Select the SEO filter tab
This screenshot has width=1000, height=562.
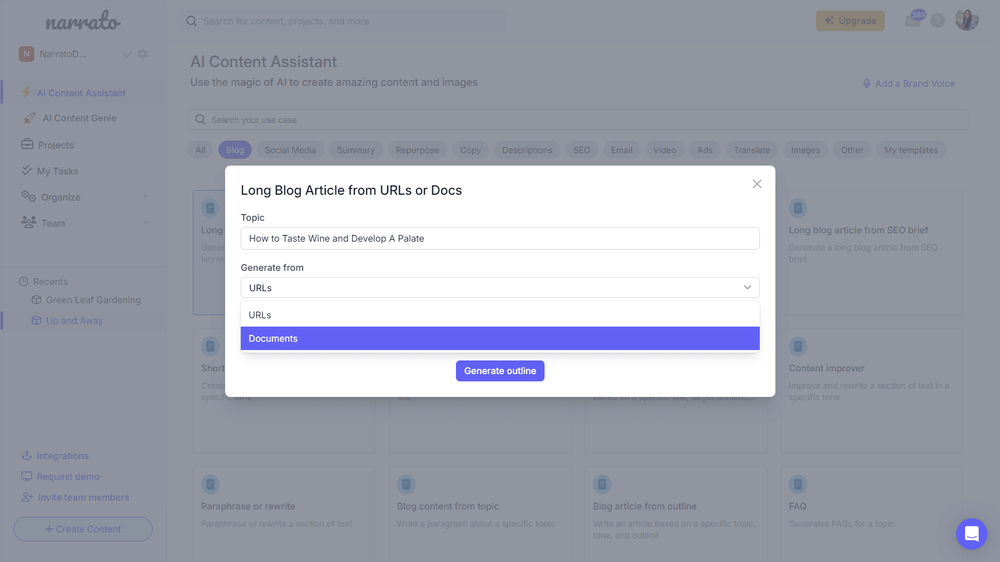[x=582, y=150]
